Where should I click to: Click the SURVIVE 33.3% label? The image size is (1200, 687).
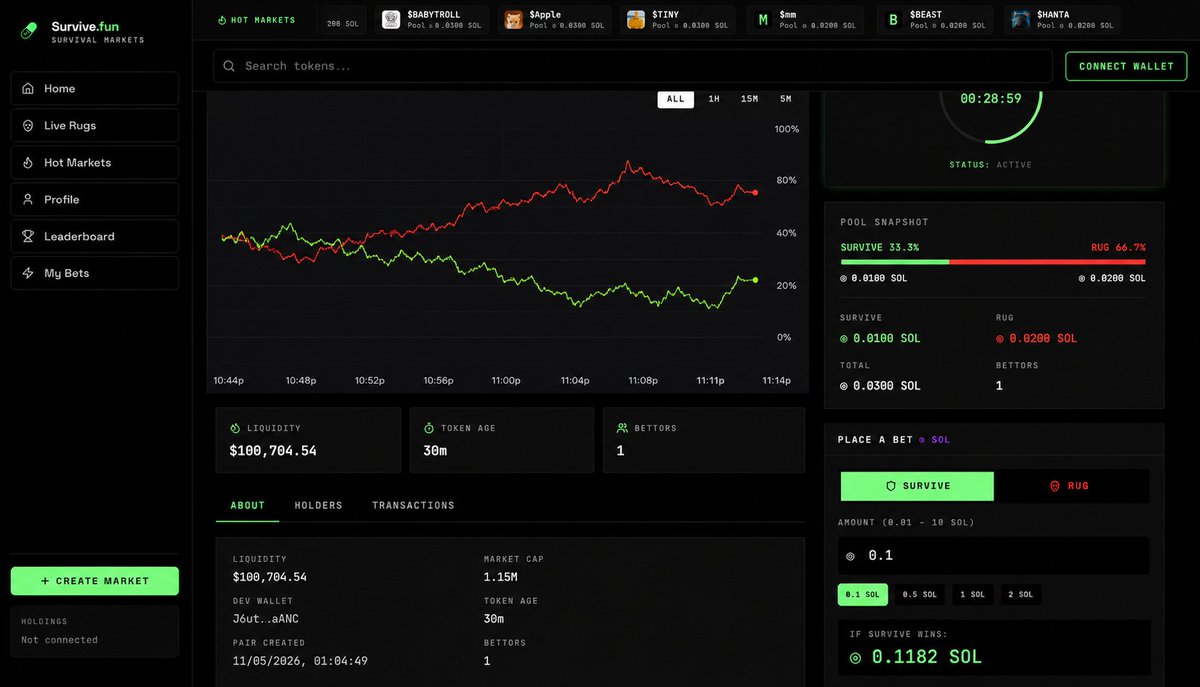880,247
